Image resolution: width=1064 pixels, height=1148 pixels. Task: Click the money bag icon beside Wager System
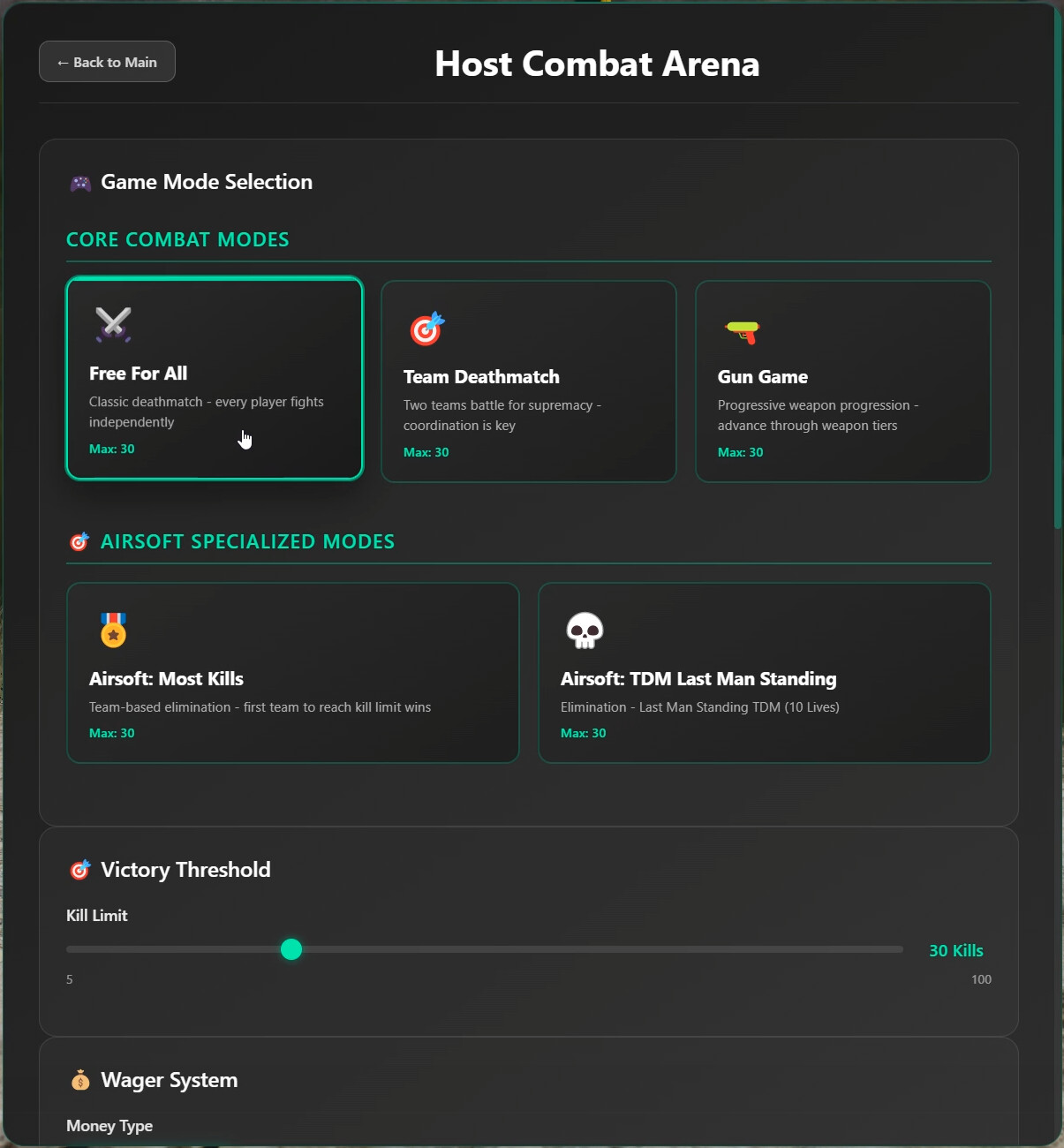(80, 1080)
